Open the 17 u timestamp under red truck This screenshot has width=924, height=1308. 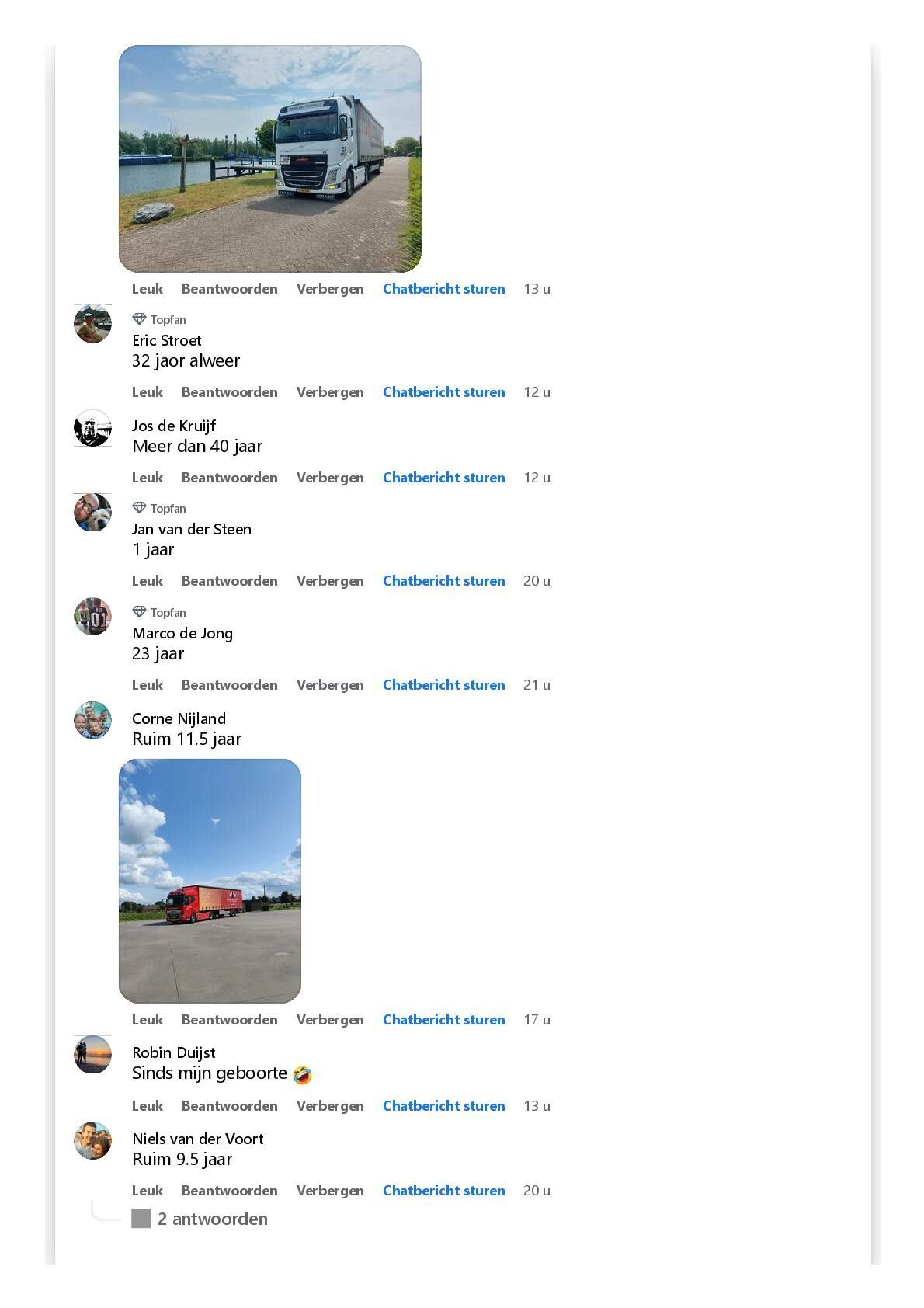pyautogui.click(x=537, y=1020)
